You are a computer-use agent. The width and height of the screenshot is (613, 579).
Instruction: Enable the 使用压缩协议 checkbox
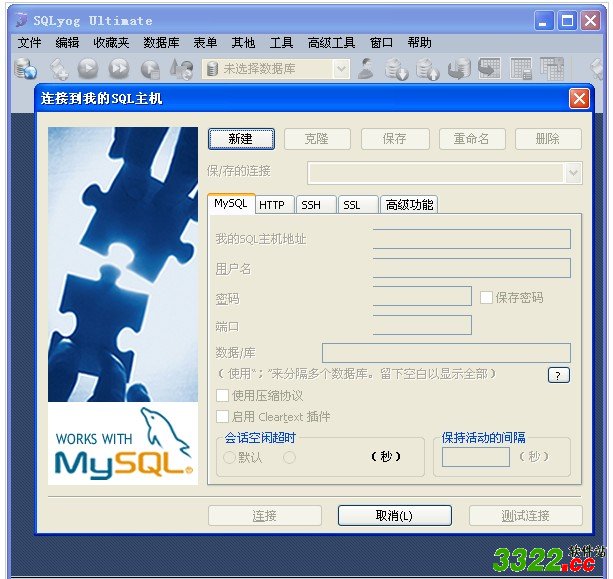coord(223,396)
